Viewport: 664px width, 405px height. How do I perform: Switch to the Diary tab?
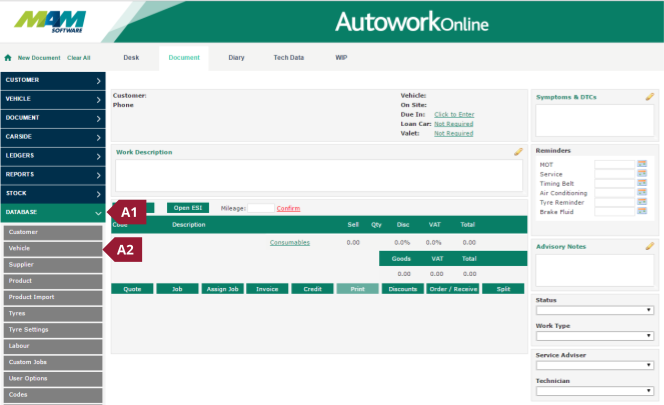click(x=236, y=58)
